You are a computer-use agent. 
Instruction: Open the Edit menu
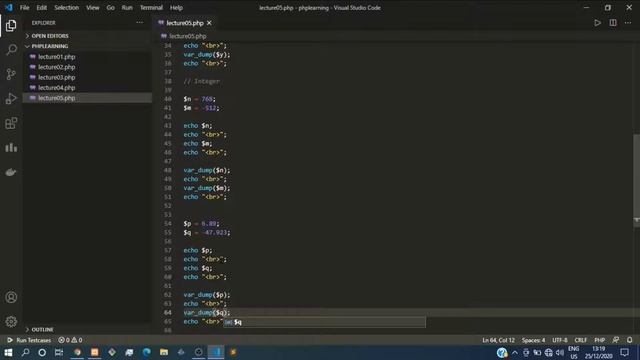42,7
